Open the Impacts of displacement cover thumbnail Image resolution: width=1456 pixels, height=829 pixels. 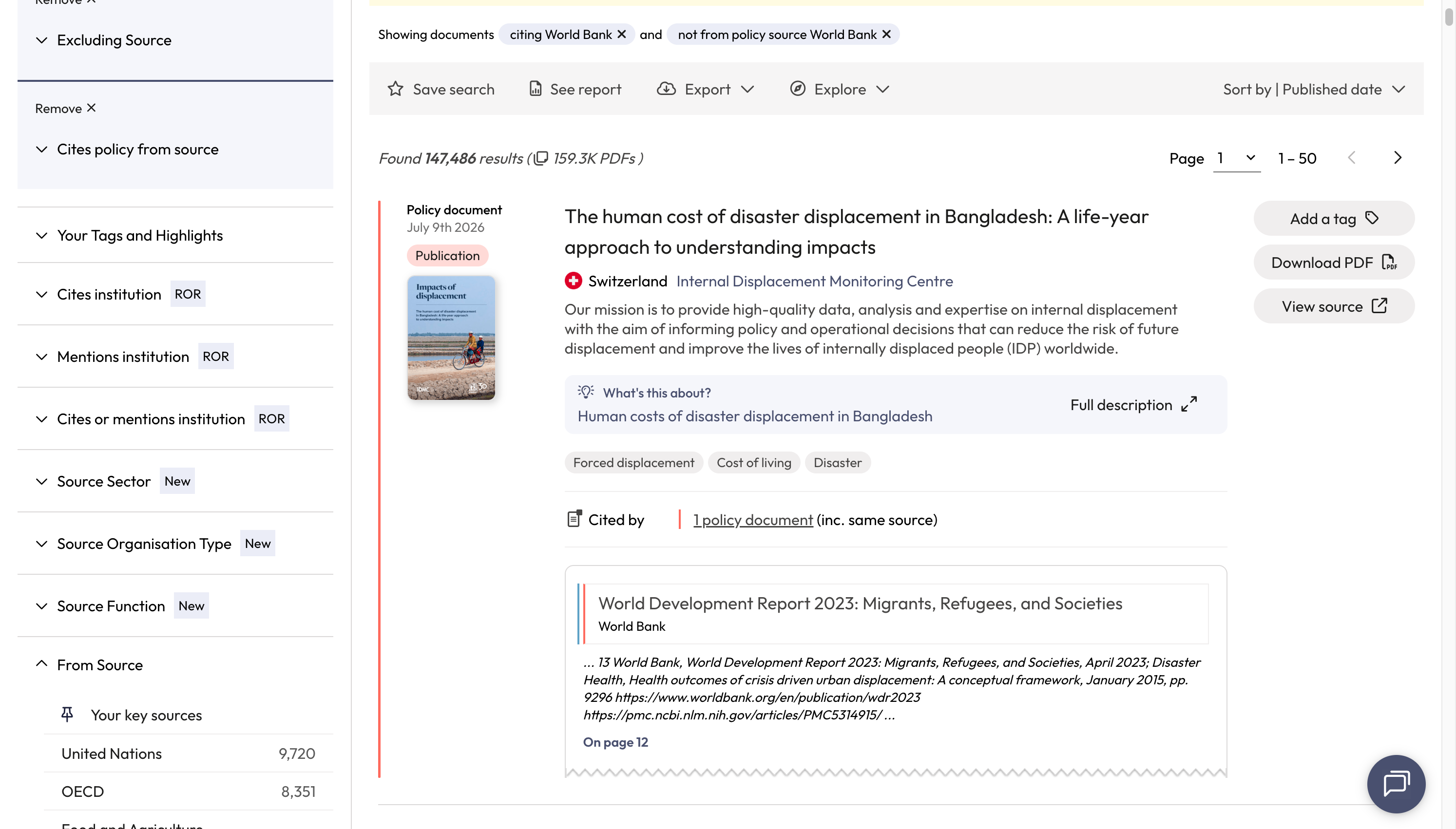pyautogui.click(x=451, y=338)
